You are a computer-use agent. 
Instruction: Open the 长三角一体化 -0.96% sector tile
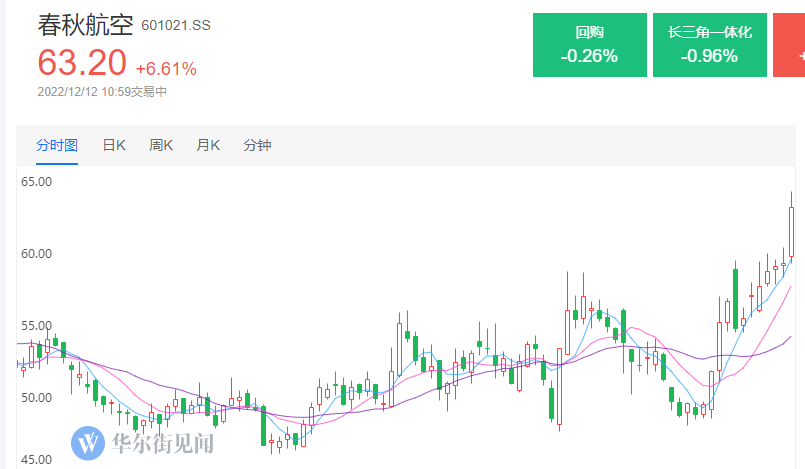710,45
